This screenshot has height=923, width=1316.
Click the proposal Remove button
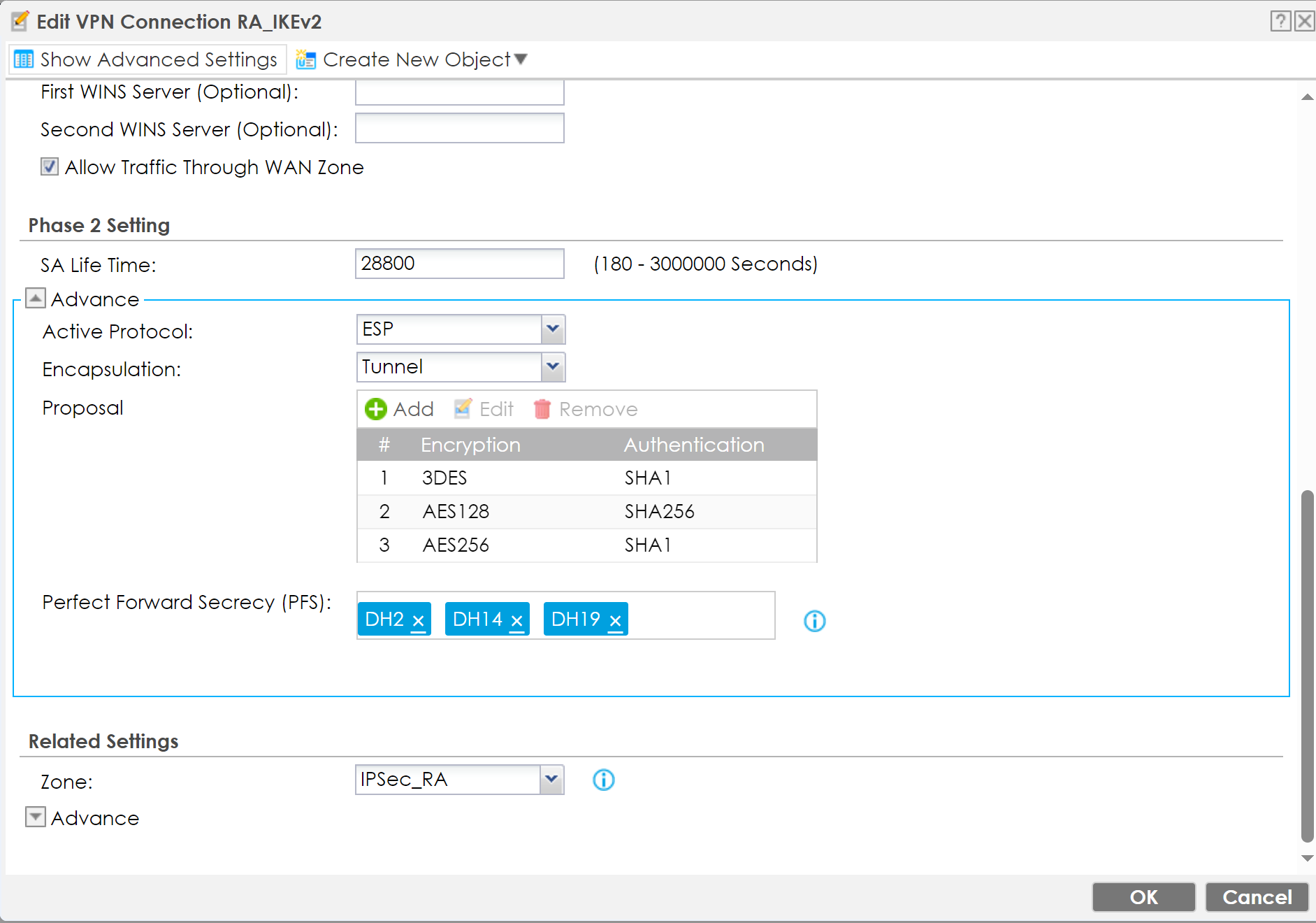point(586,409)
